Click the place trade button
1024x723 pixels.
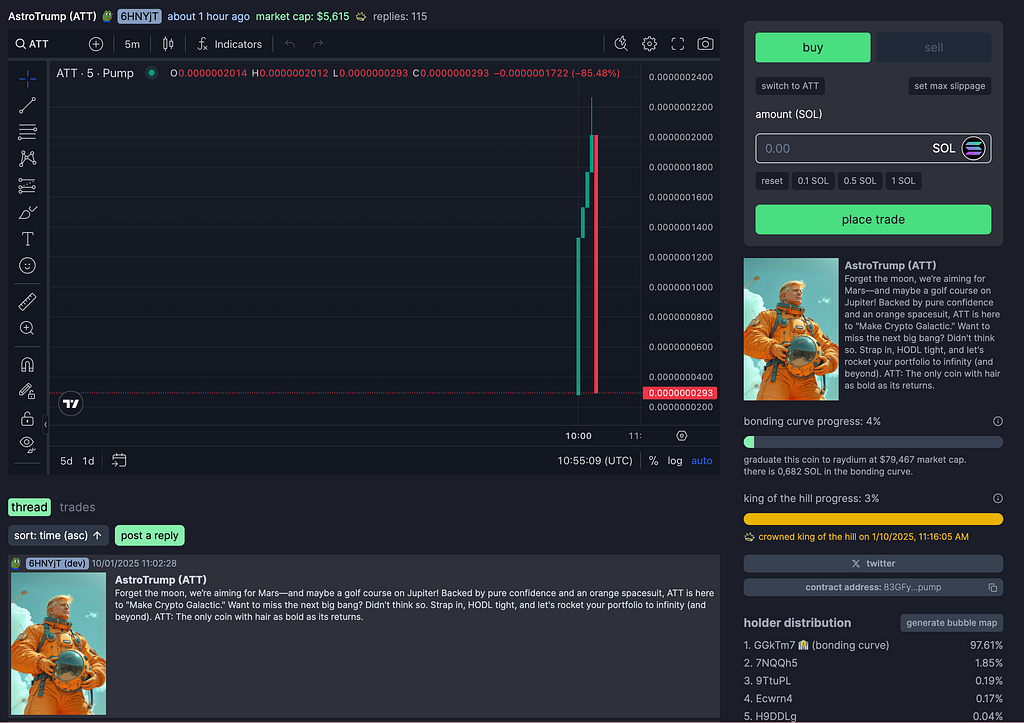click(x=872, y=219)
